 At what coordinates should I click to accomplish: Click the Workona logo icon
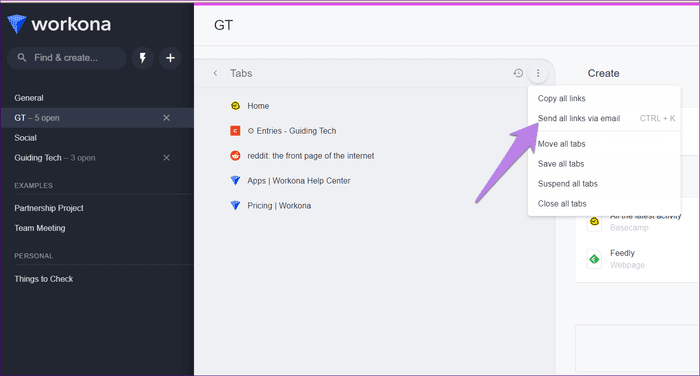17,24
